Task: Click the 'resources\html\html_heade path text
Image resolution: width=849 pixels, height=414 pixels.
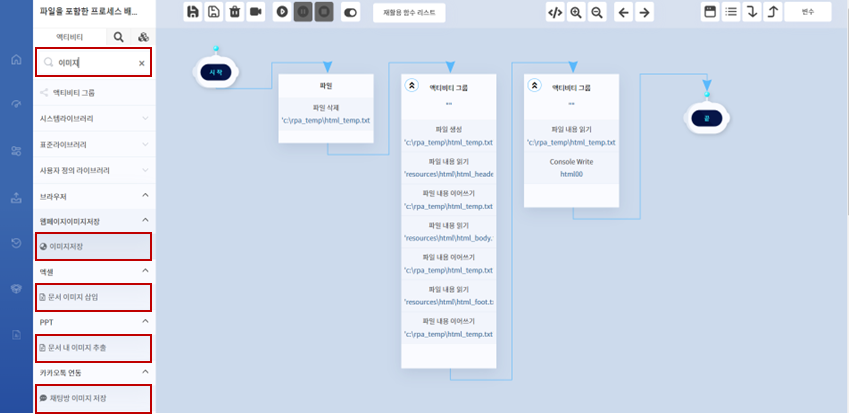Action: pyautogui.click(x=449, y=174)
